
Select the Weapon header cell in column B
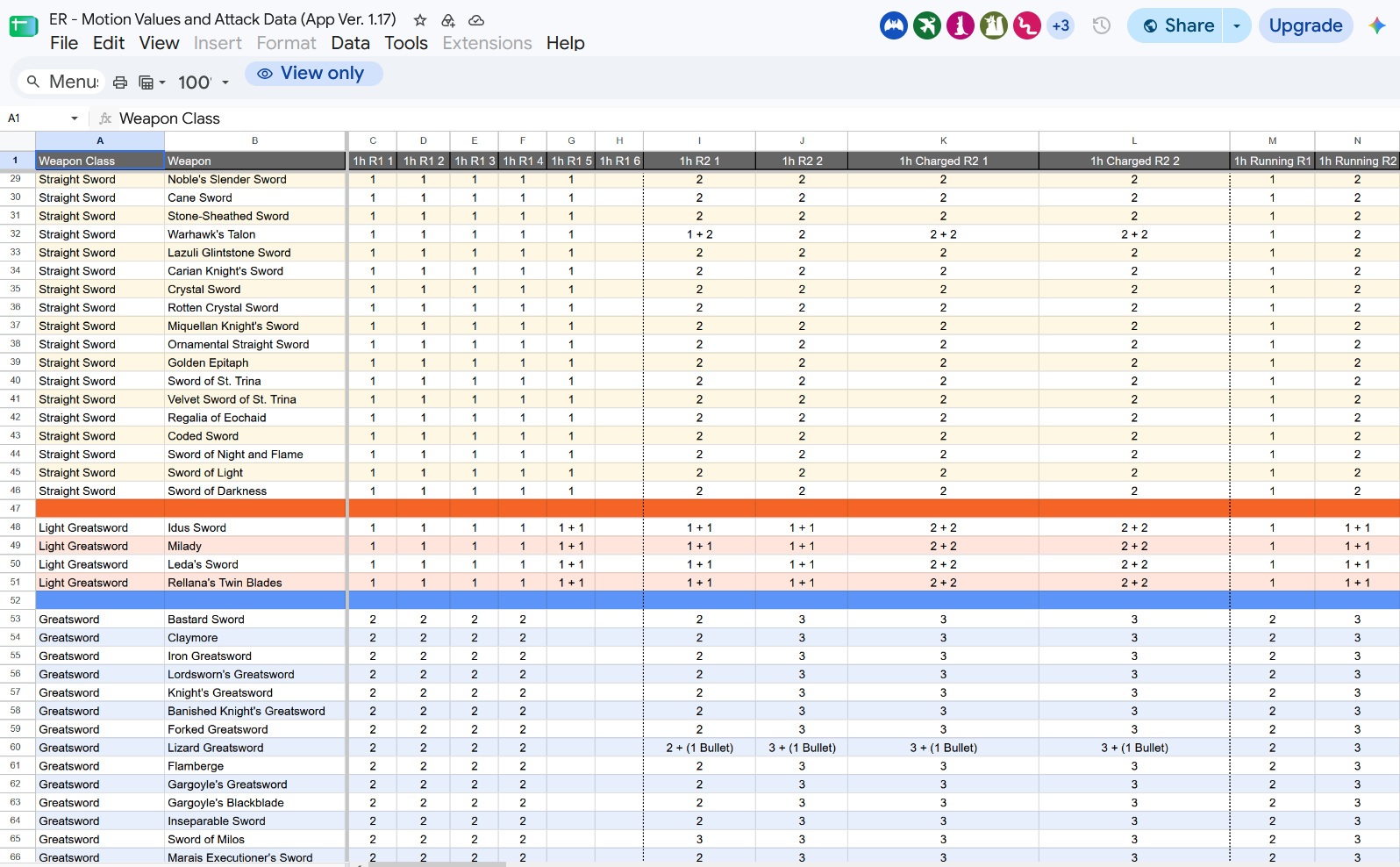[254, 161]
